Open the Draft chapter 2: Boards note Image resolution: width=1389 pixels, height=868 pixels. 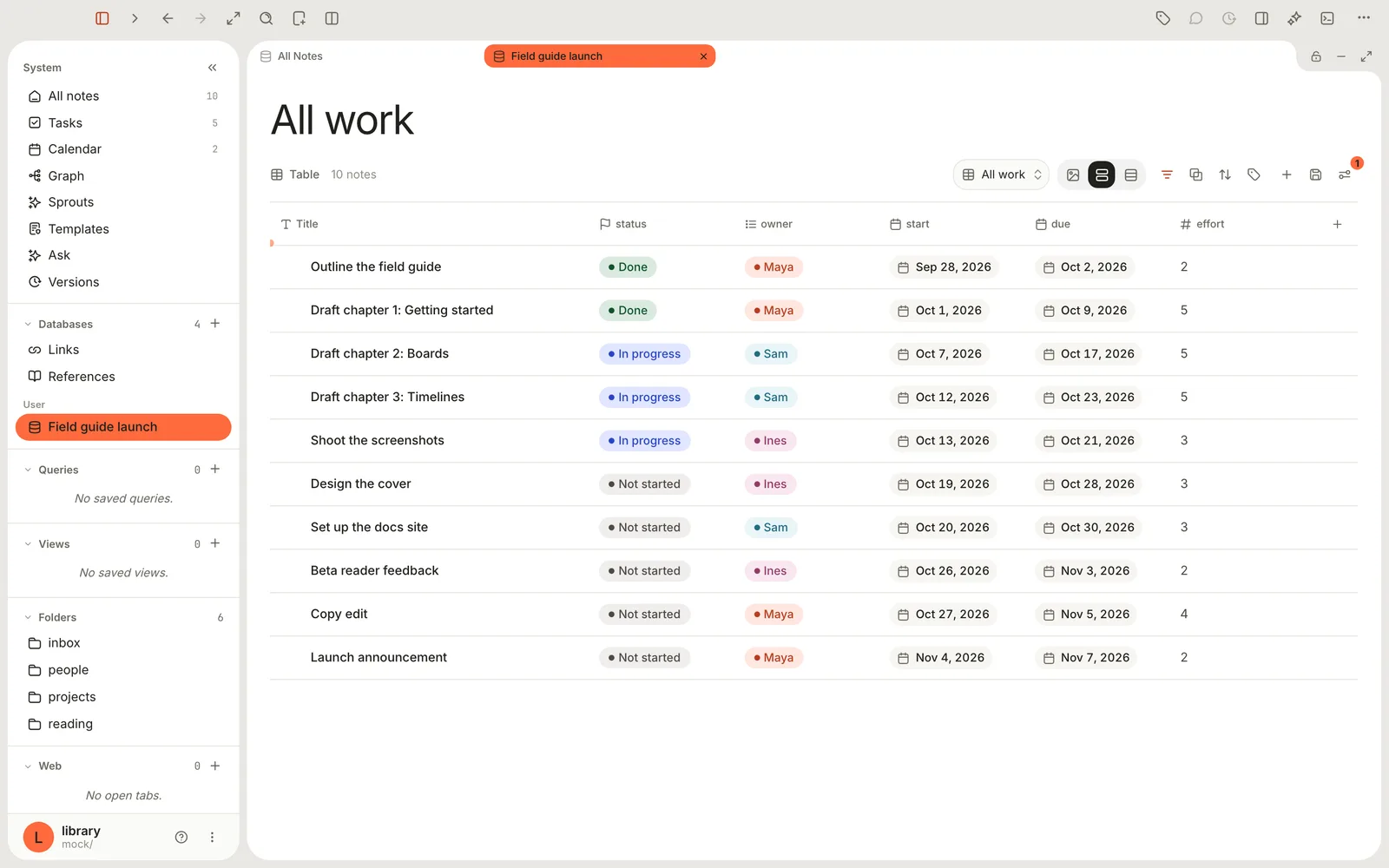(x=379, y=353)
